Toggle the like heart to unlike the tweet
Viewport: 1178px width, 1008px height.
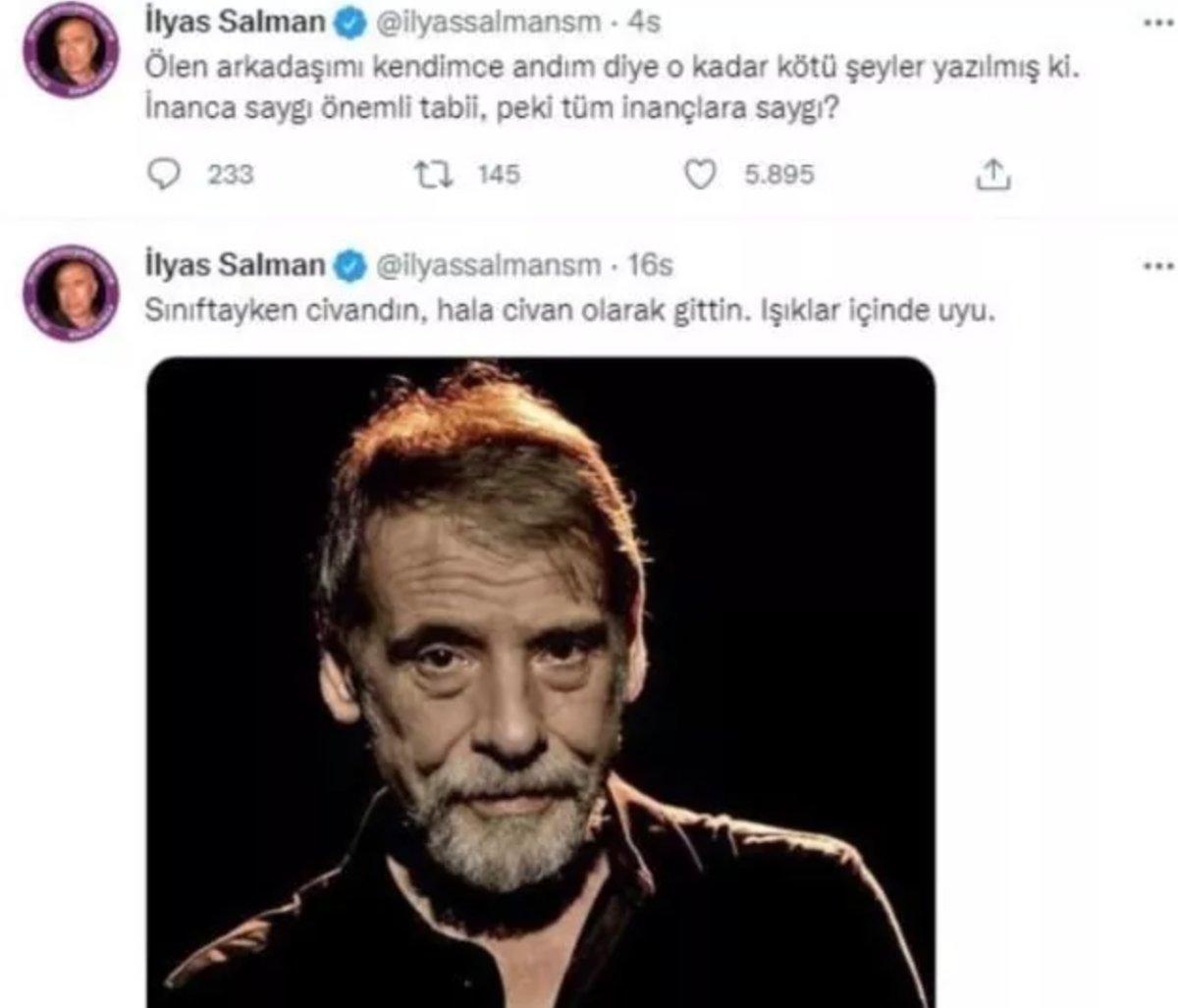coord(701,173)
